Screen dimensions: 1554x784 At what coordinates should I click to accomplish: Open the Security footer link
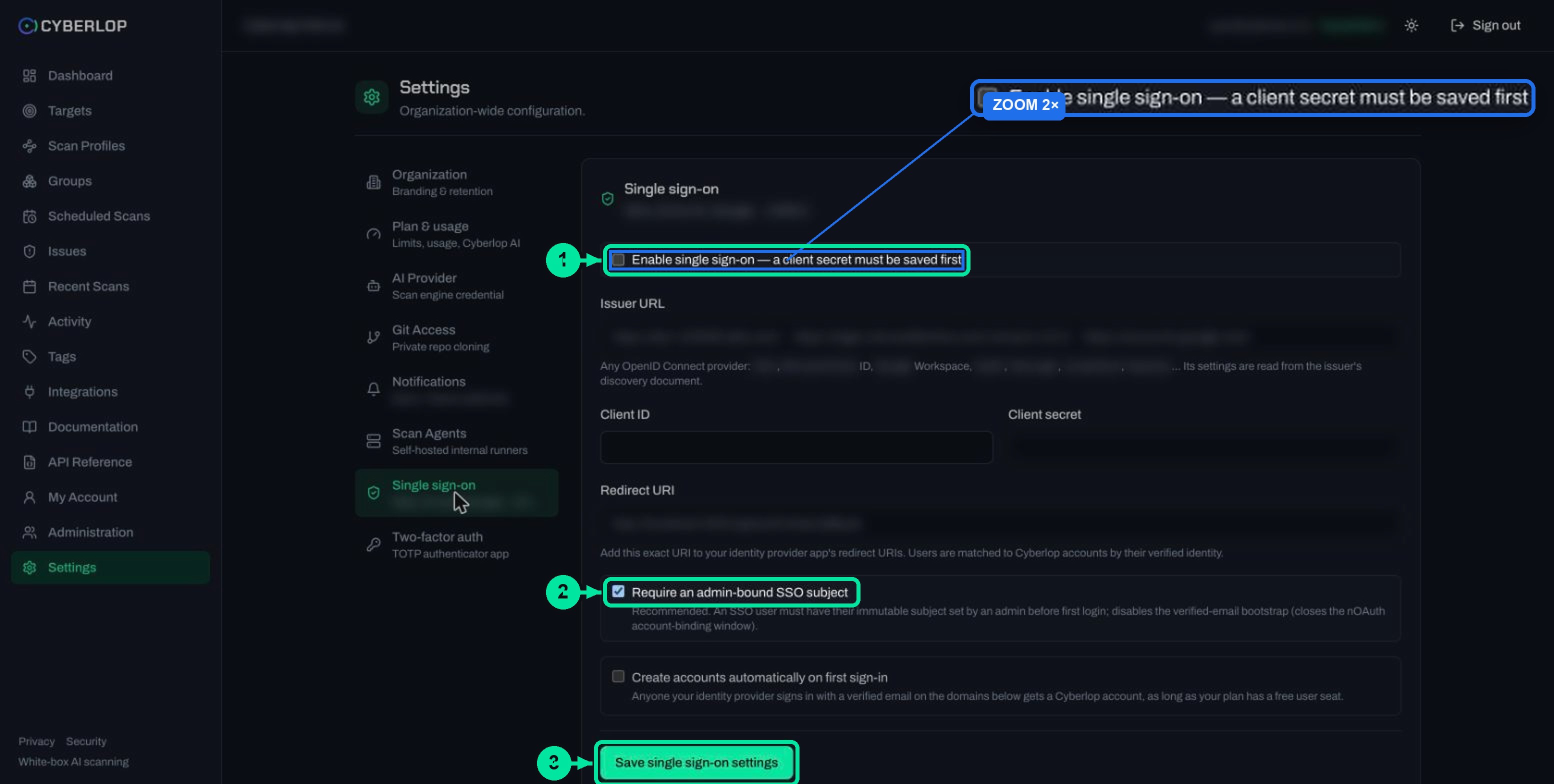pos(86,741)
